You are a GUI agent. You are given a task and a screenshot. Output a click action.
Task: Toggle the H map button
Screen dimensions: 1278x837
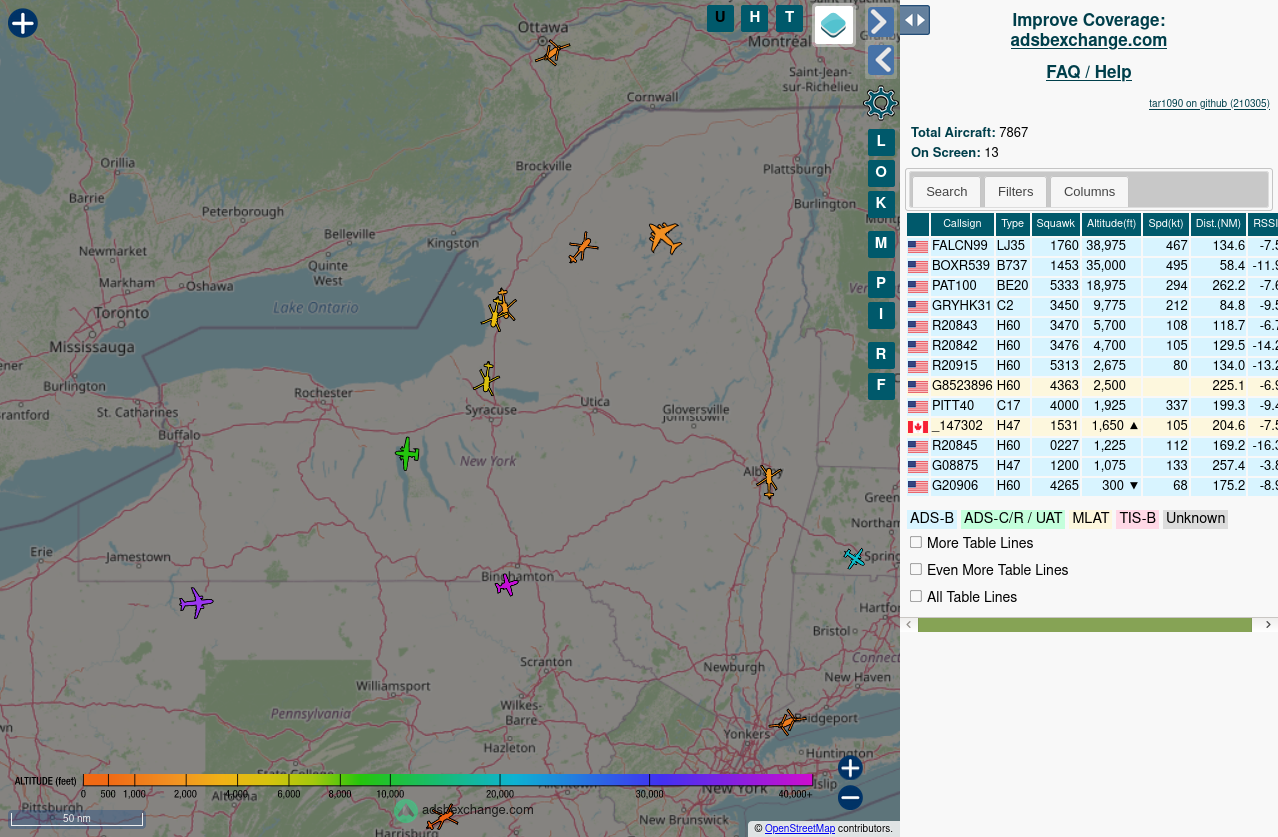(x=755, y=17)
